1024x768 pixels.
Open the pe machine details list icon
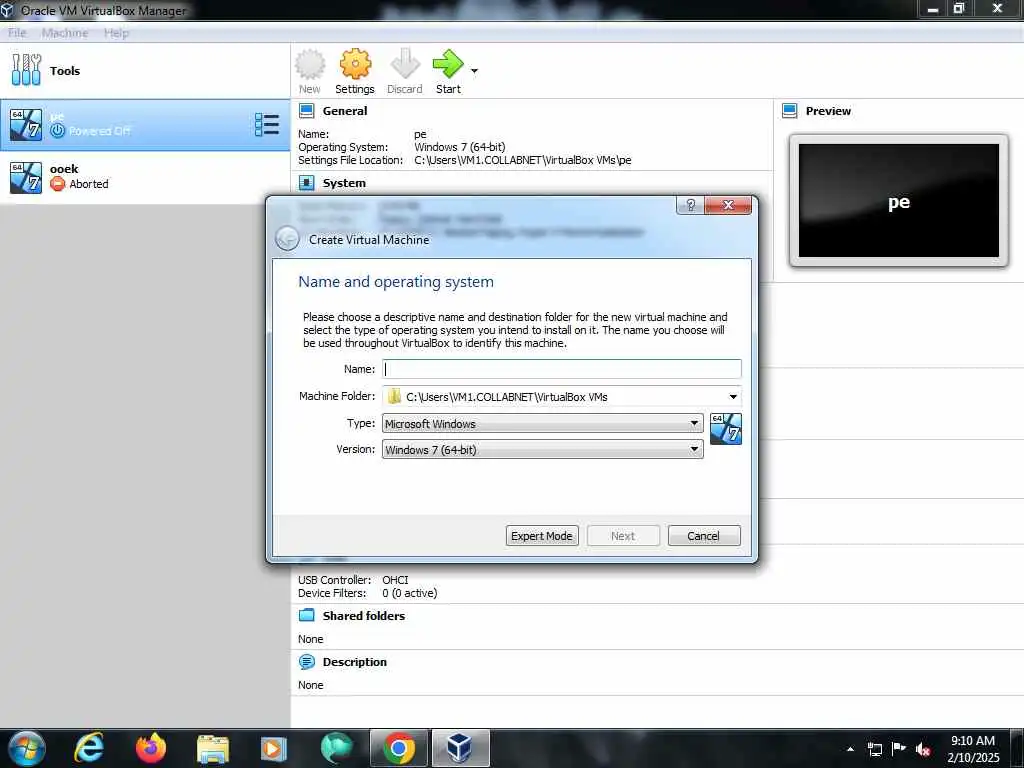pyautogui.click(x=266, y=125)
